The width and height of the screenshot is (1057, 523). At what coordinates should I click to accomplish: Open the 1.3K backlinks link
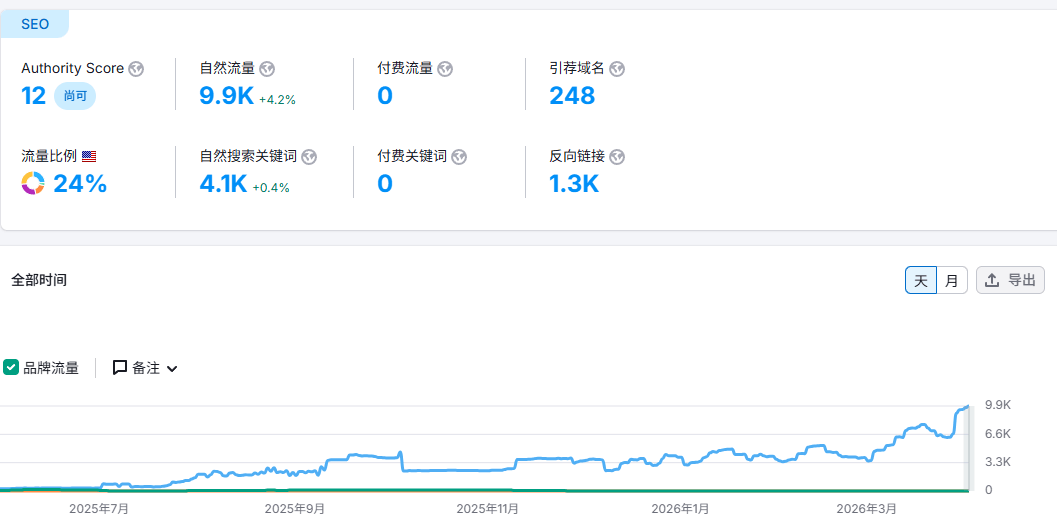tap(573, 184)
